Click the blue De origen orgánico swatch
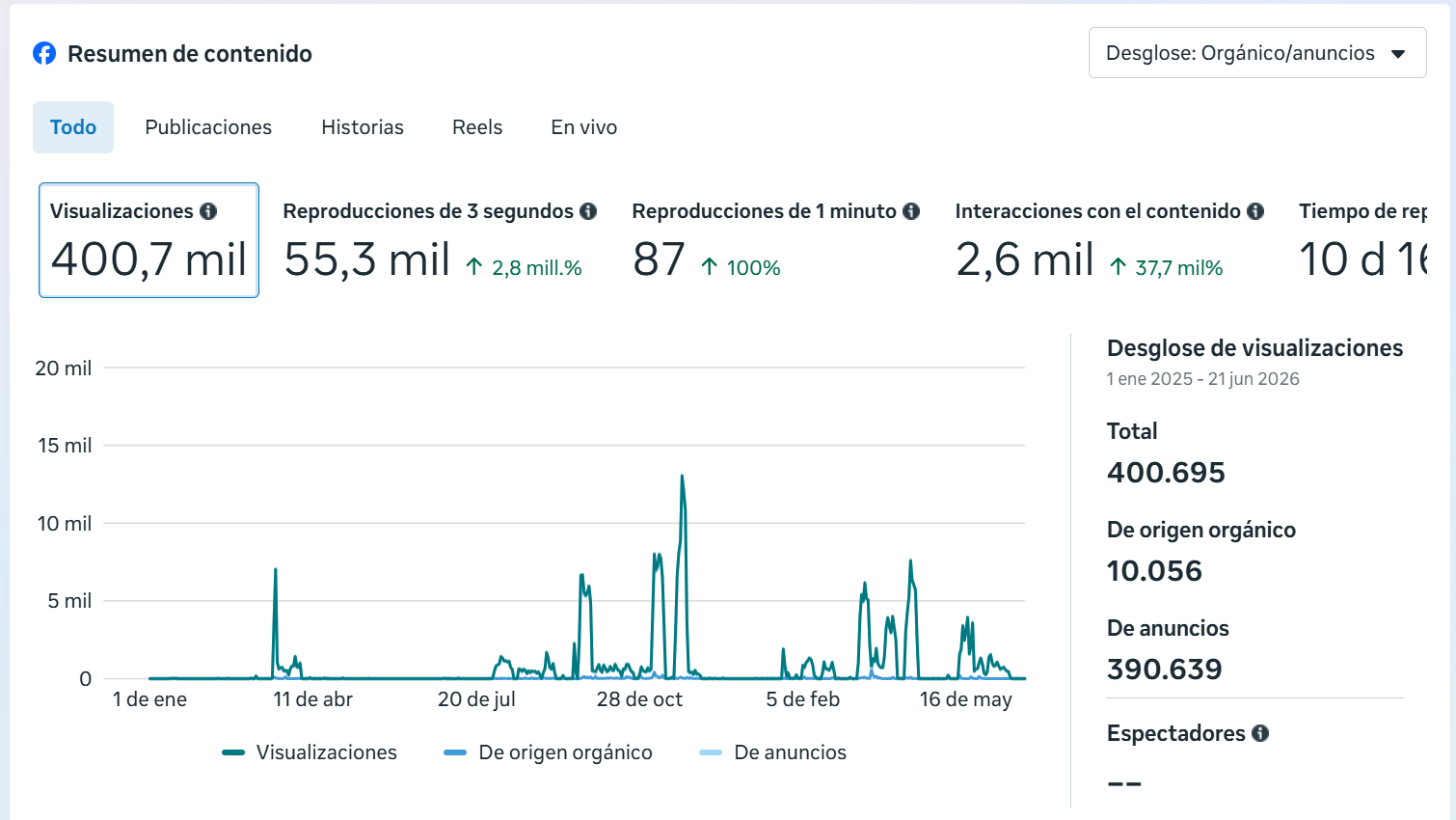 pos(455,752)
